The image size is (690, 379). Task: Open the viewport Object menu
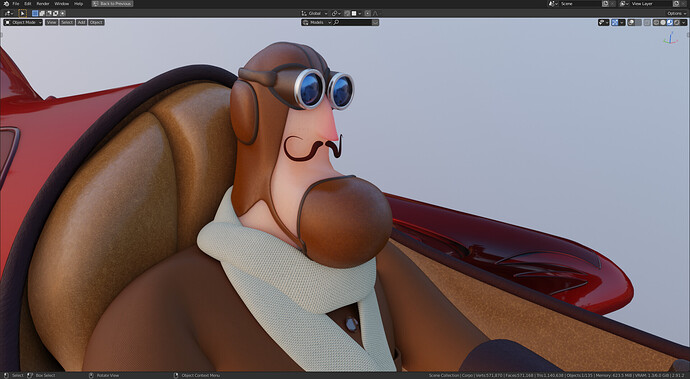96,22
